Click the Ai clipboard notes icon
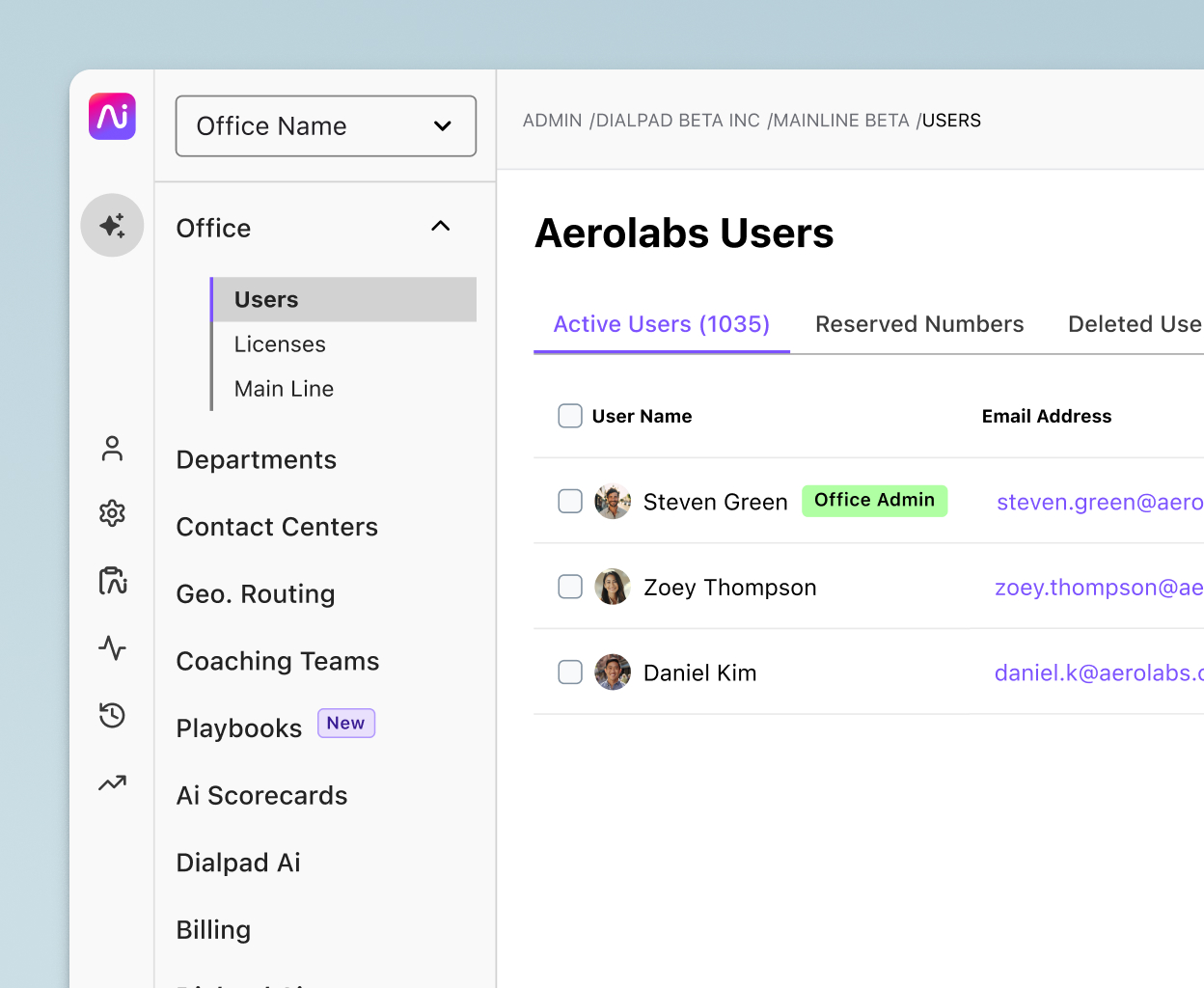This screenshot has height=988, width=1204. [112, 581]
